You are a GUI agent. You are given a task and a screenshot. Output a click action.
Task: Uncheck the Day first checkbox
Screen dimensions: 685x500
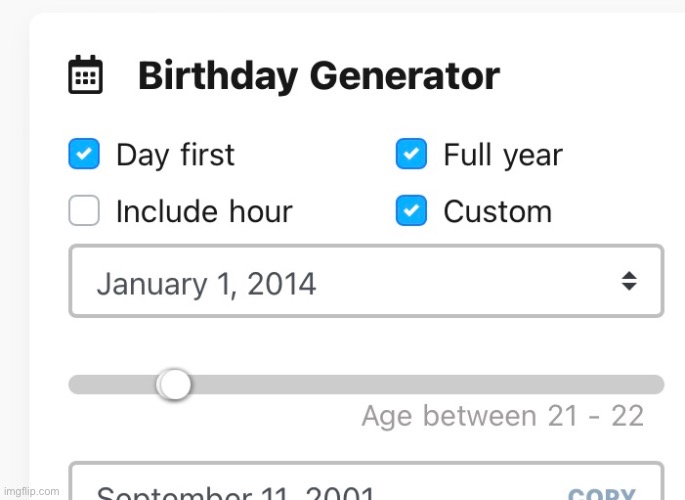[x=84, y=155]
